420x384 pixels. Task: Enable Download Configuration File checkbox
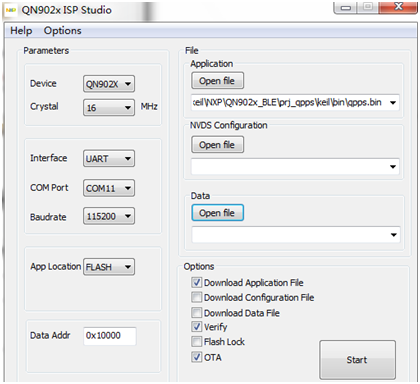click(196, 297)
